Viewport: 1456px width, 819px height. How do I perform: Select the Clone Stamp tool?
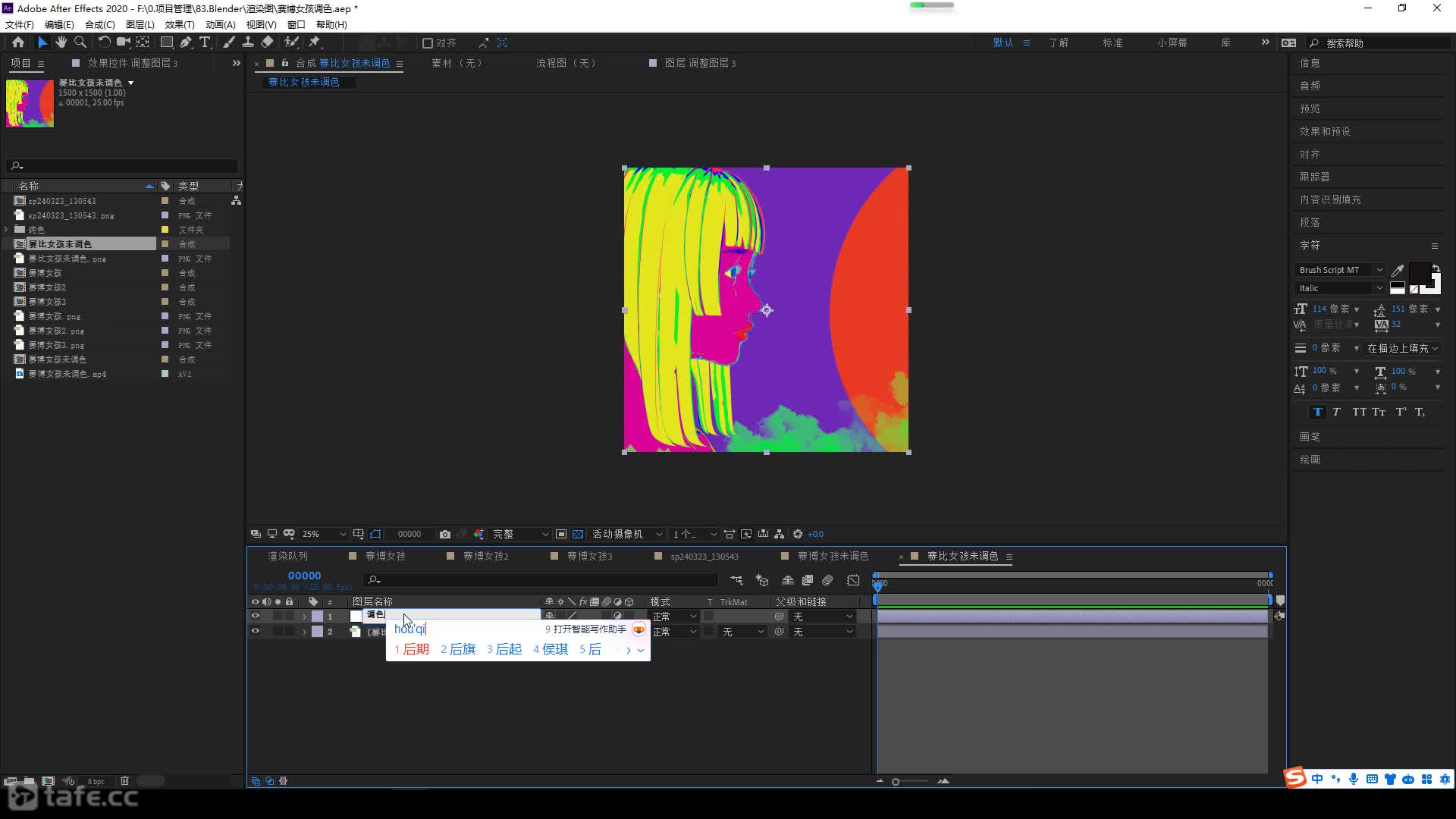point(247,42)
